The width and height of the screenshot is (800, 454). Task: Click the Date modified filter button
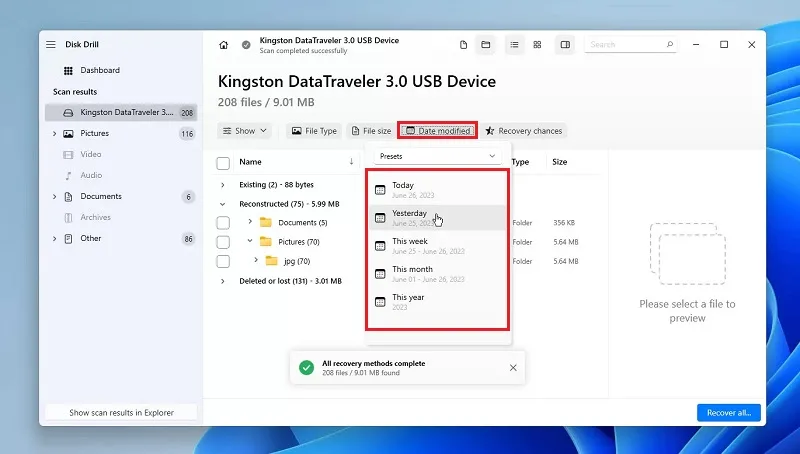(x=438, y=131)
